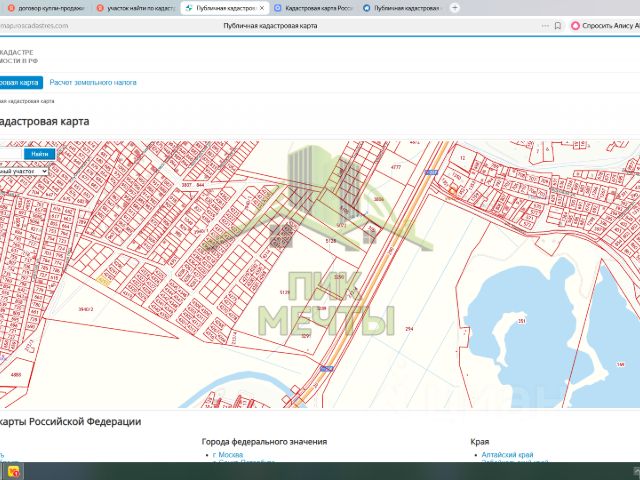This screenshot has width=640, height=480.
Task: Select parcel 254 on the map
Action: (x=407, y=329)
